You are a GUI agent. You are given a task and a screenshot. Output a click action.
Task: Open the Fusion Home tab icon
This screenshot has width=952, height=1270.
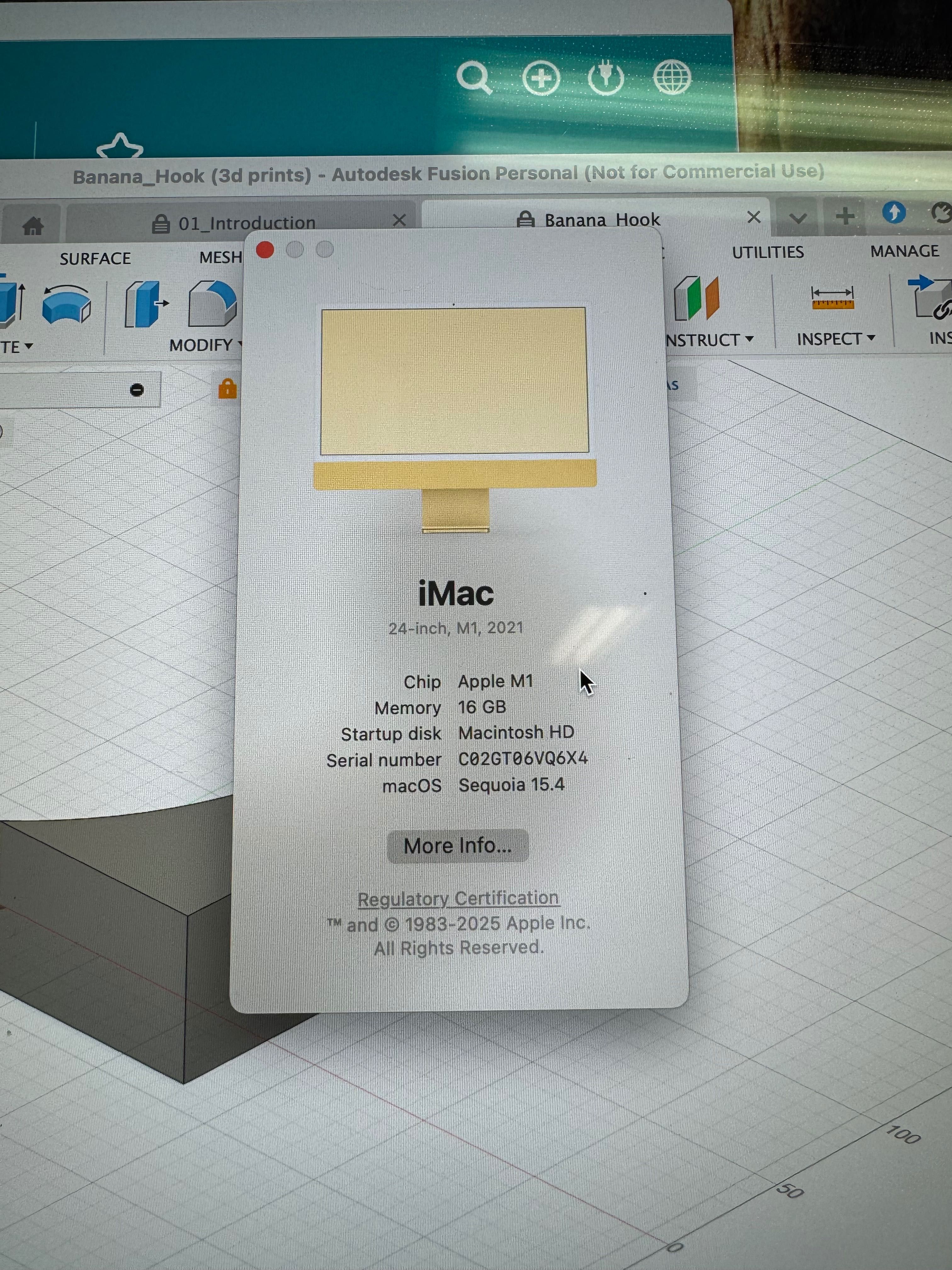pos(33,225)
